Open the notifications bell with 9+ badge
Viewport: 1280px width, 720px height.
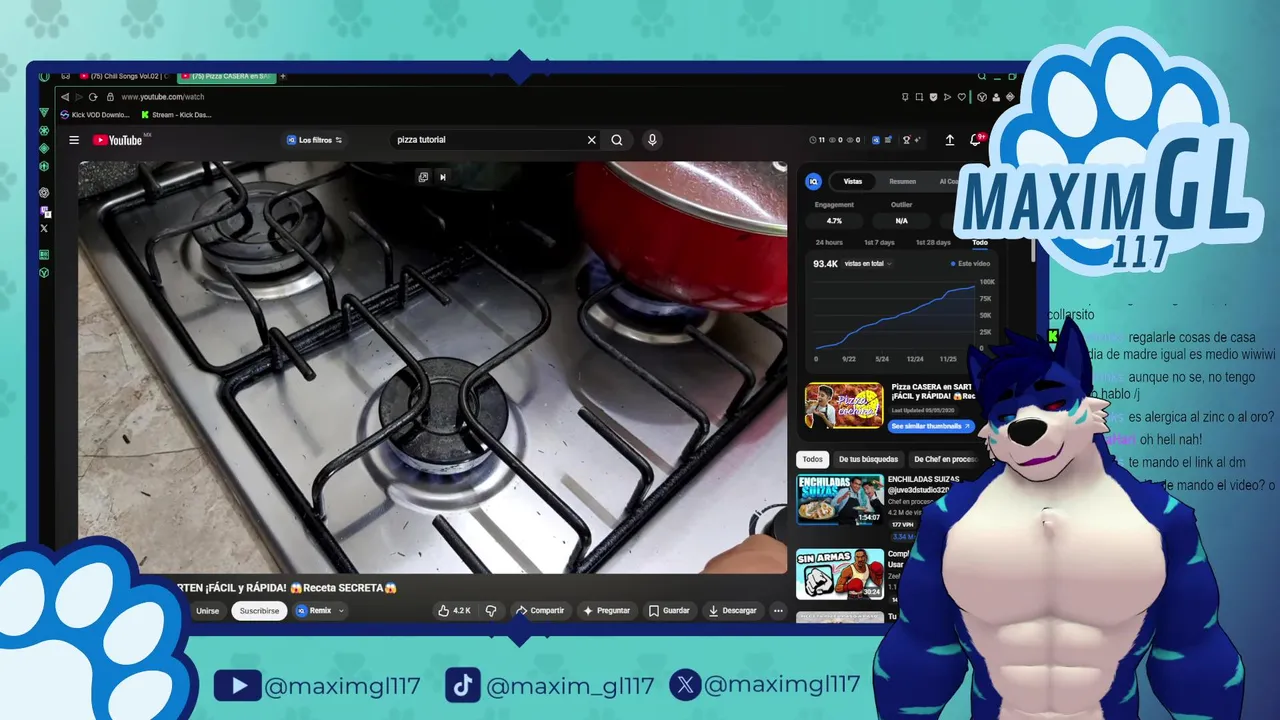pos(976,140)
